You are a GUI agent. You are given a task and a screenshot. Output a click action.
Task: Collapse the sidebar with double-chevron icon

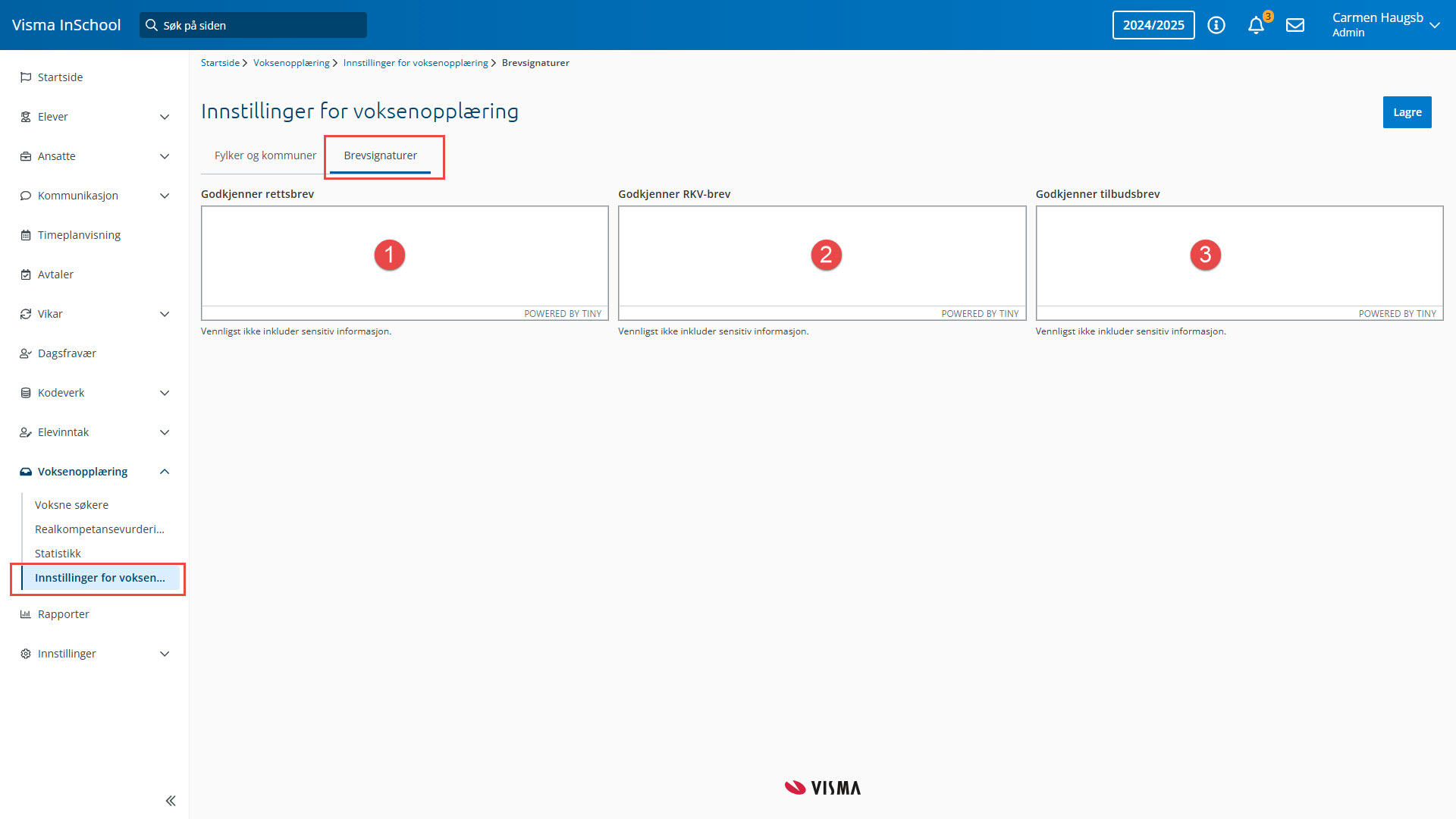coord(171,801)
